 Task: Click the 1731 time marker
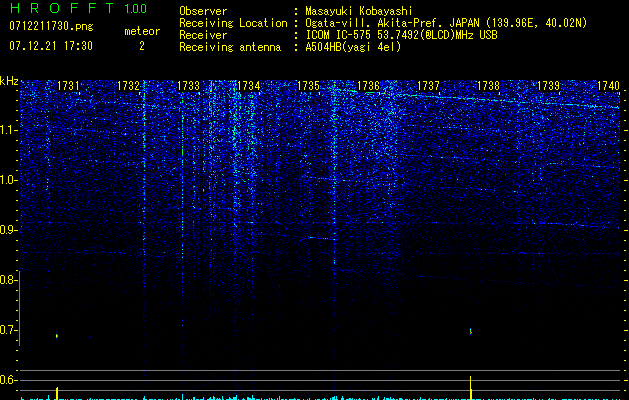point(68,86)
